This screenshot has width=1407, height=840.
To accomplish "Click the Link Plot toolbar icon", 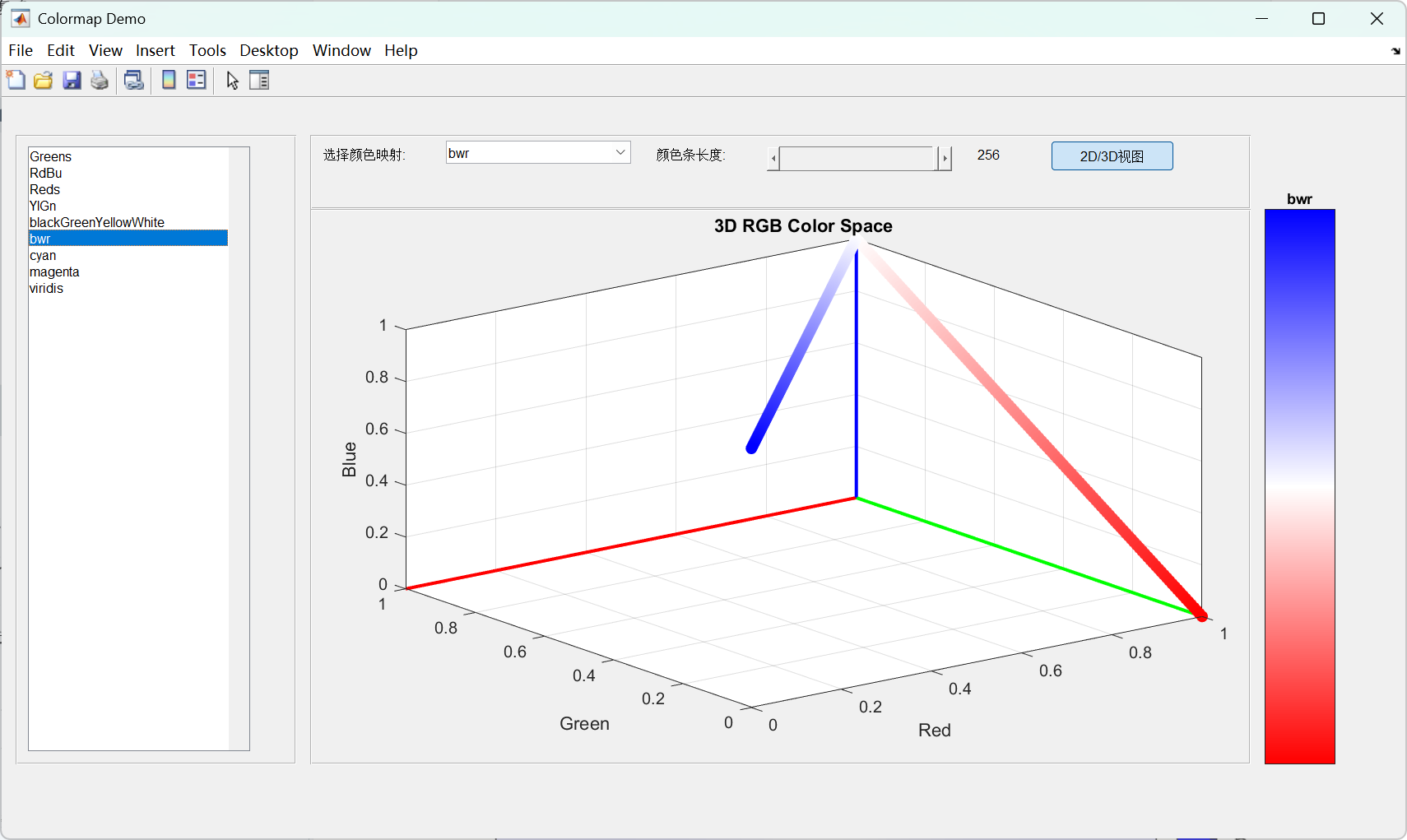I will (x=133, y=80).
